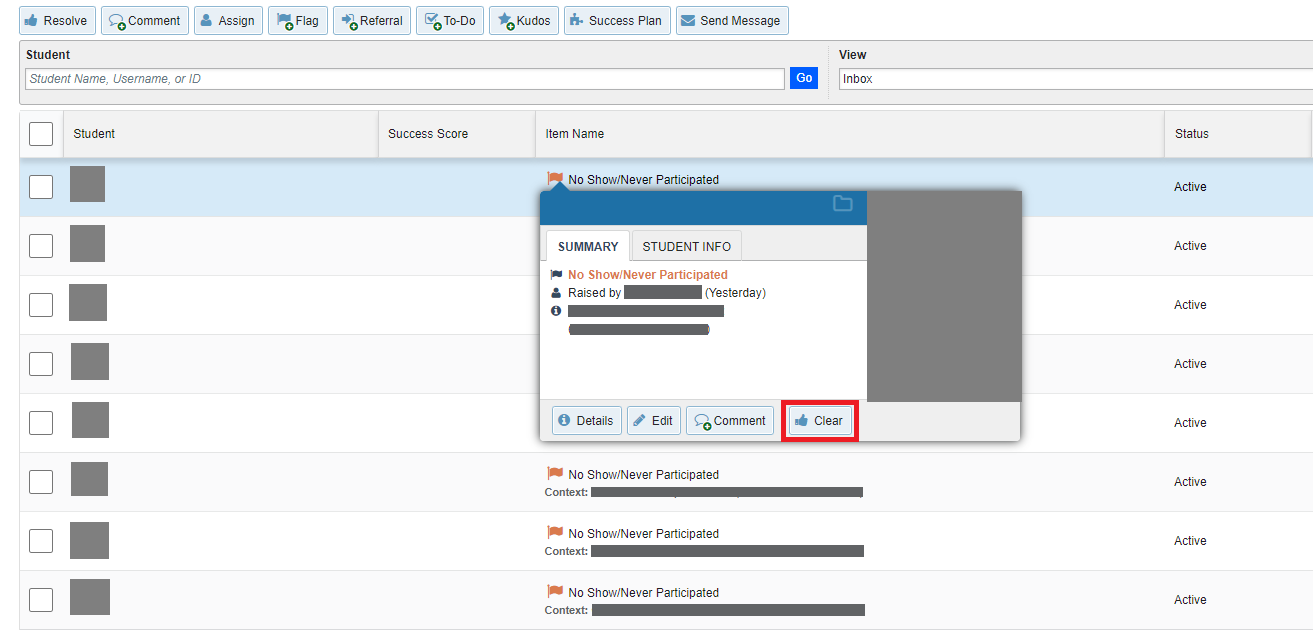Screen dimensions: 1313x630
Task: Sort by Item Name column
Action: (x=575, y=134)
